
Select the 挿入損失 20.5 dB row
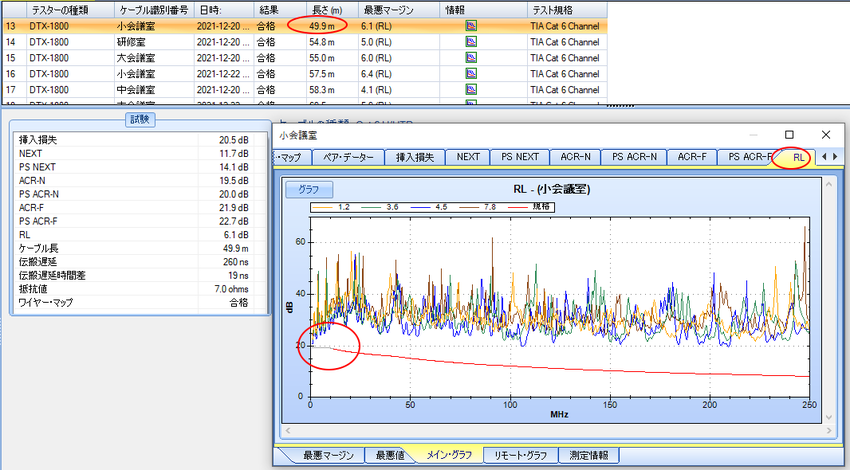click(x=140, y=140)
